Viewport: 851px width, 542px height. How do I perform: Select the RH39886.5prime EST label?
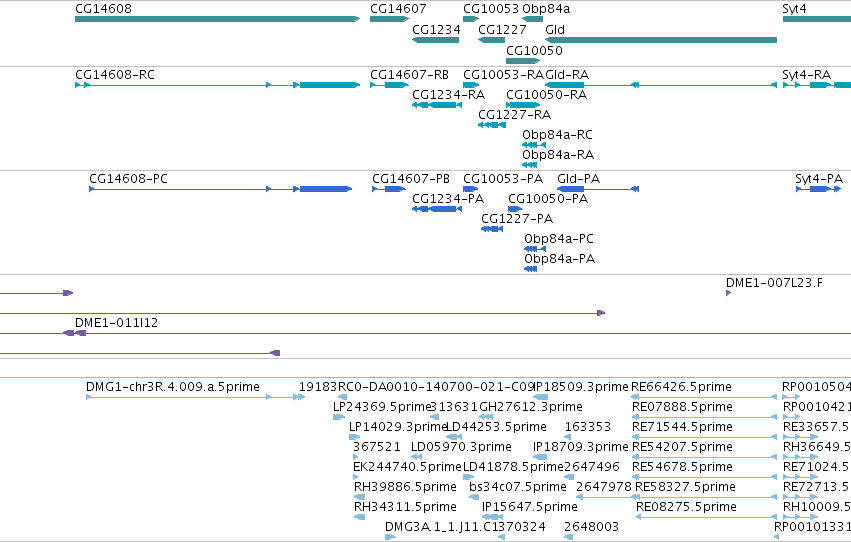click(x=405, y=487)
